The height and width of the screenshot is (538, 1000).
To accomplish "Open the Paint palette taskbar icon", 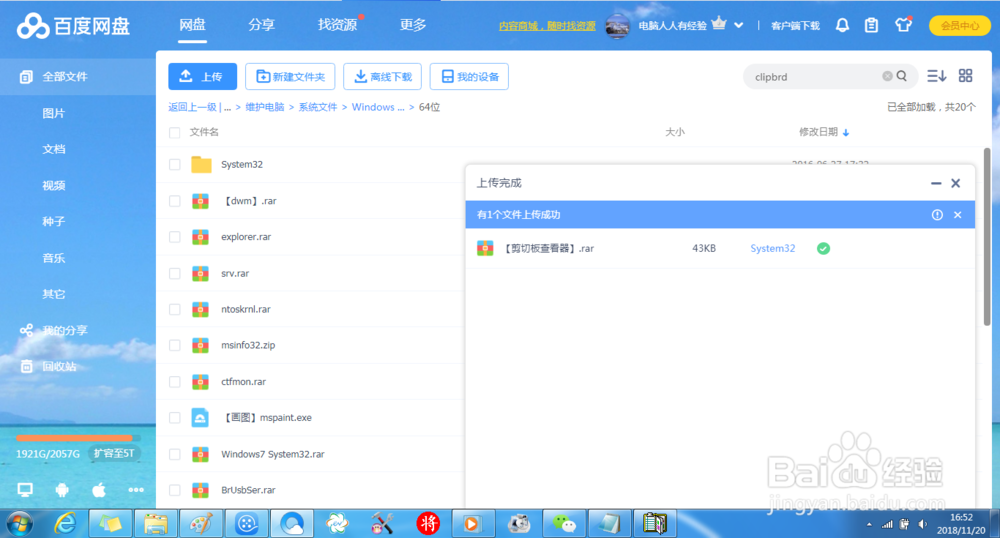I will pos(201,524).
